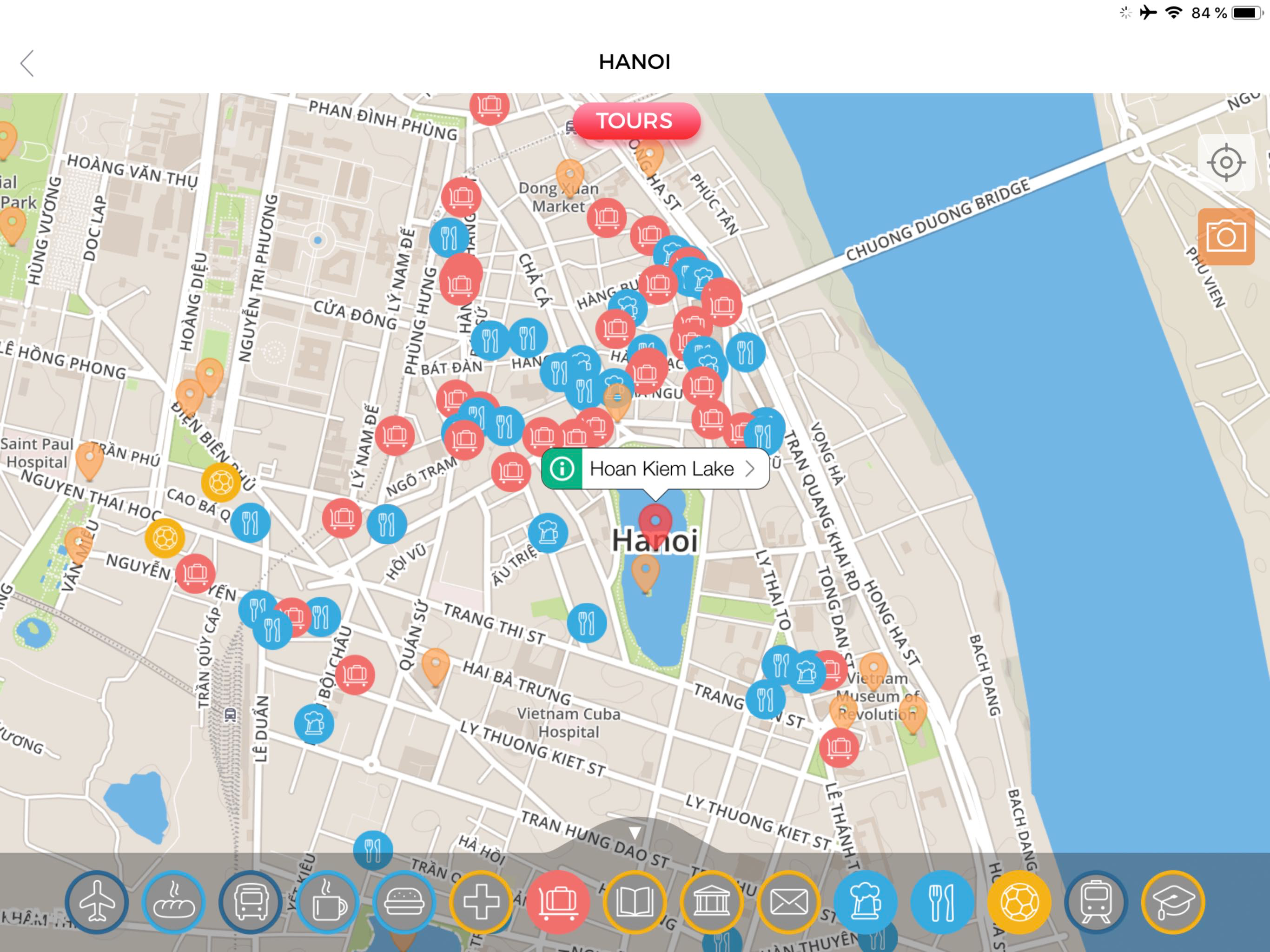Toggle the pub beer mug filter
Image resolution: width=1270 pixels, height=952 pixels.
pos(866,902)
